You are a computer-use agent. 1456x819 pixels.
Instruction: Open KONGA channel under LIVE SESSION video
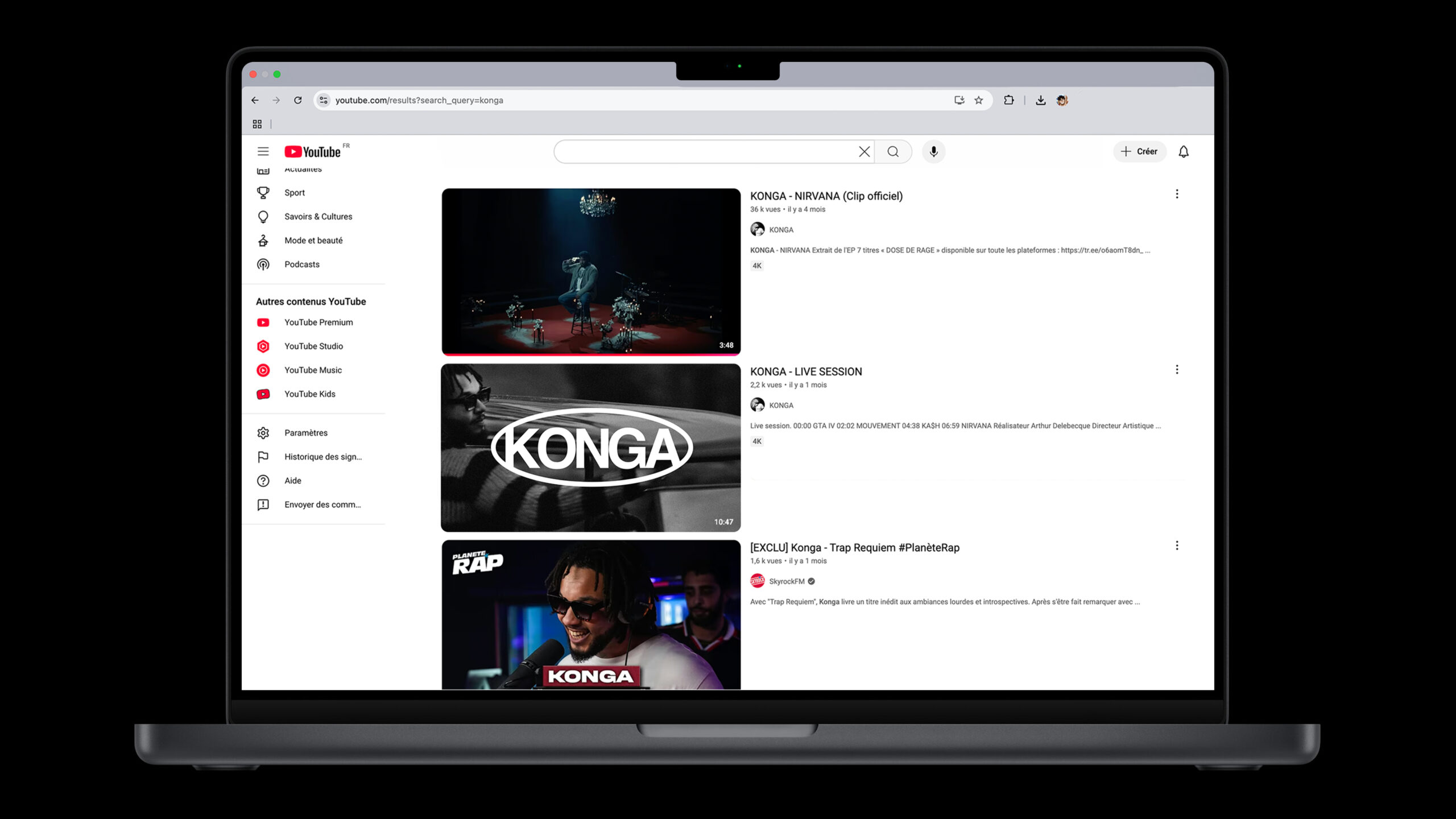click(781, 406)
